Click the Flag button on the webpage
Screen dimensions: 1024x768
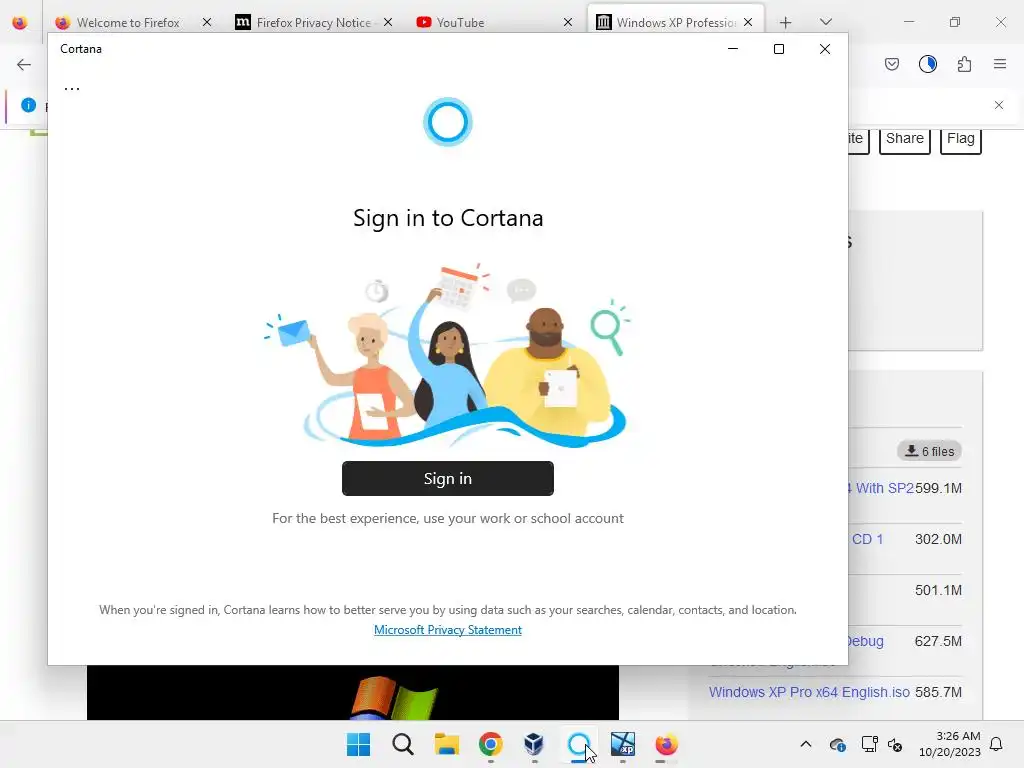[961, 139]
